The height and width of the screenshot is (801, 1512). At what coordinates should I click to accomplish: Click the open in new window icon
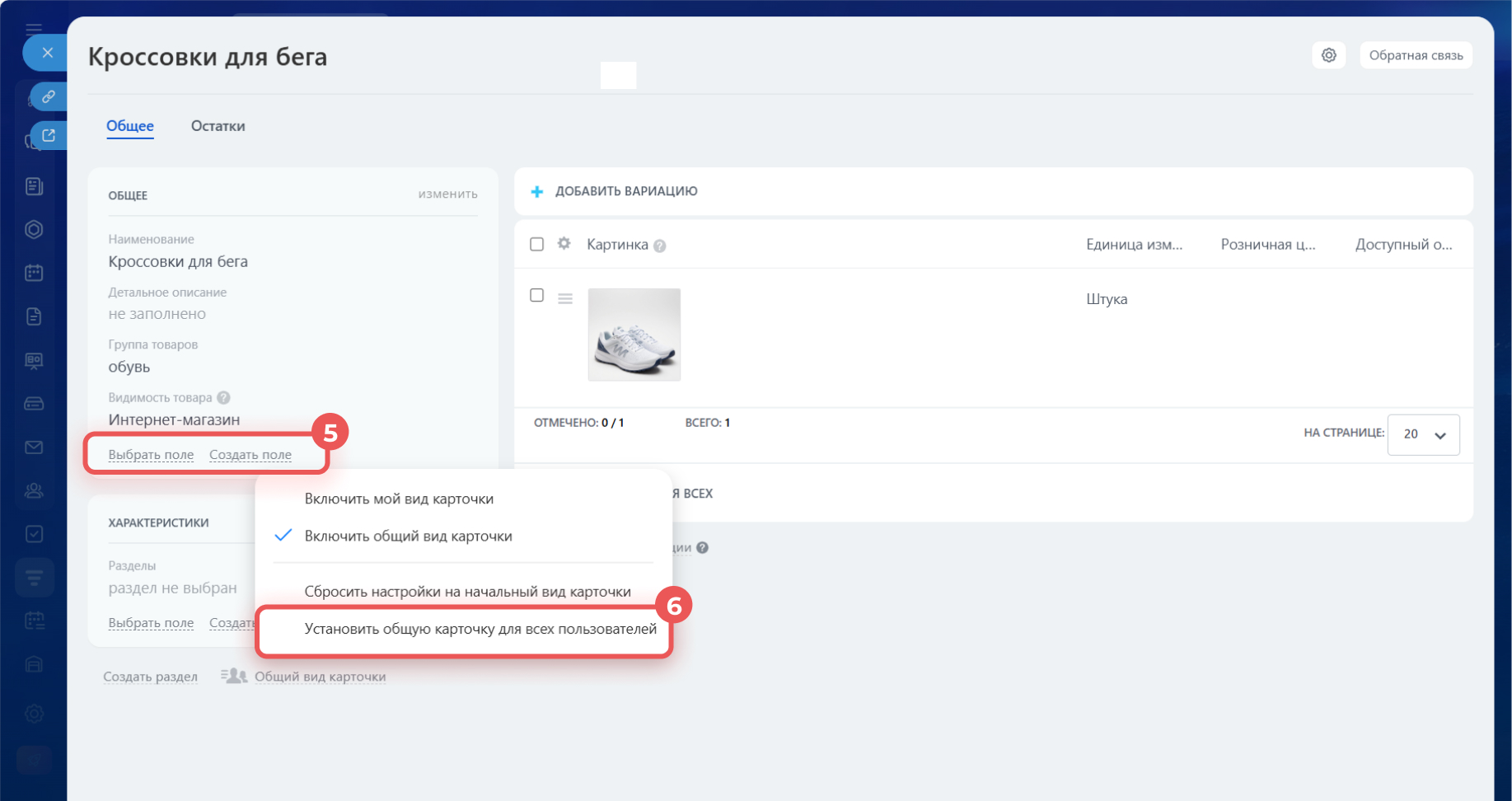click(x=49, y=135)
